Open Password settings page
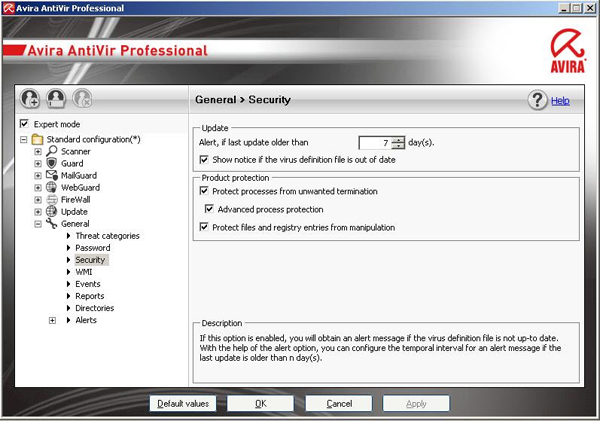The height and width of the screenshot is (421, 600). click(x=93, y=248)
